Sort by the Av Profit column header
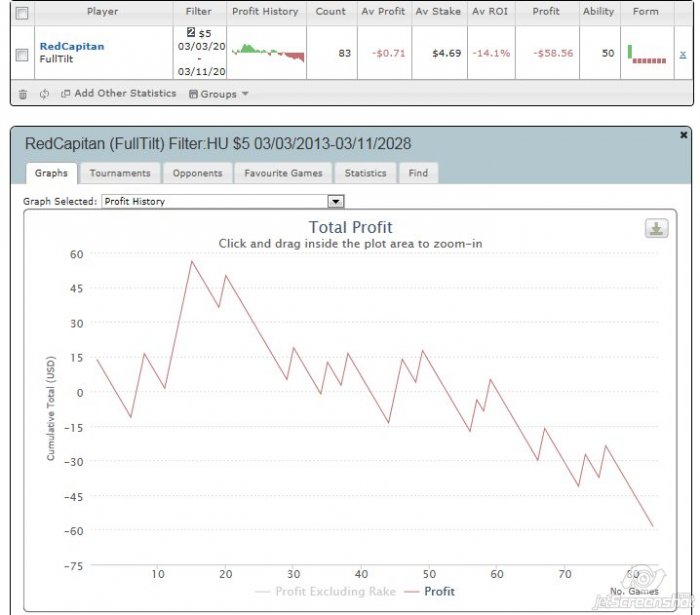Viewport: 700px width, 615px height. tap(383, 12)
